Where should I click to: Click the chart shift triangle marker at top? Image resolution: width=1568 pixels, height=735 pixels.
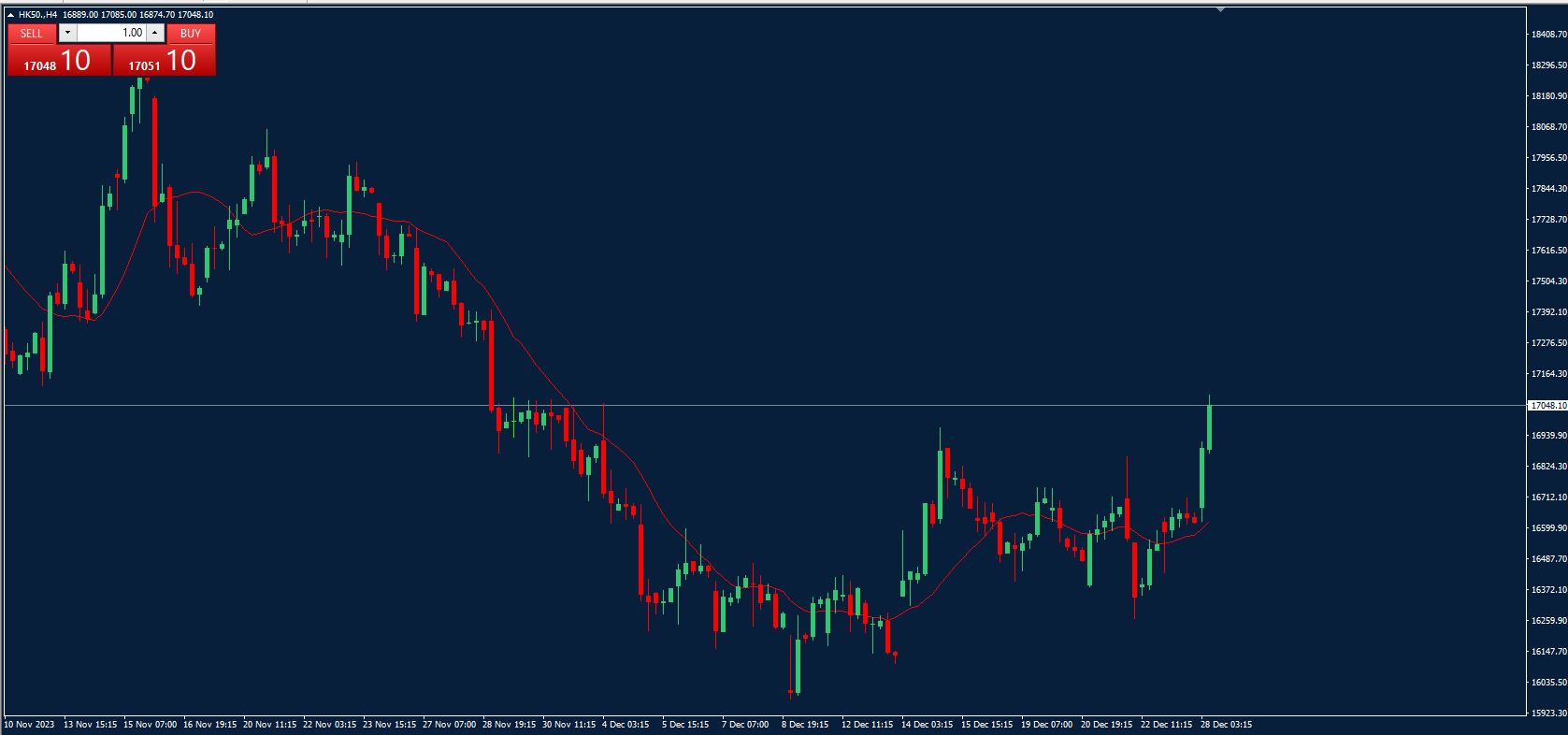[1220, 8]
